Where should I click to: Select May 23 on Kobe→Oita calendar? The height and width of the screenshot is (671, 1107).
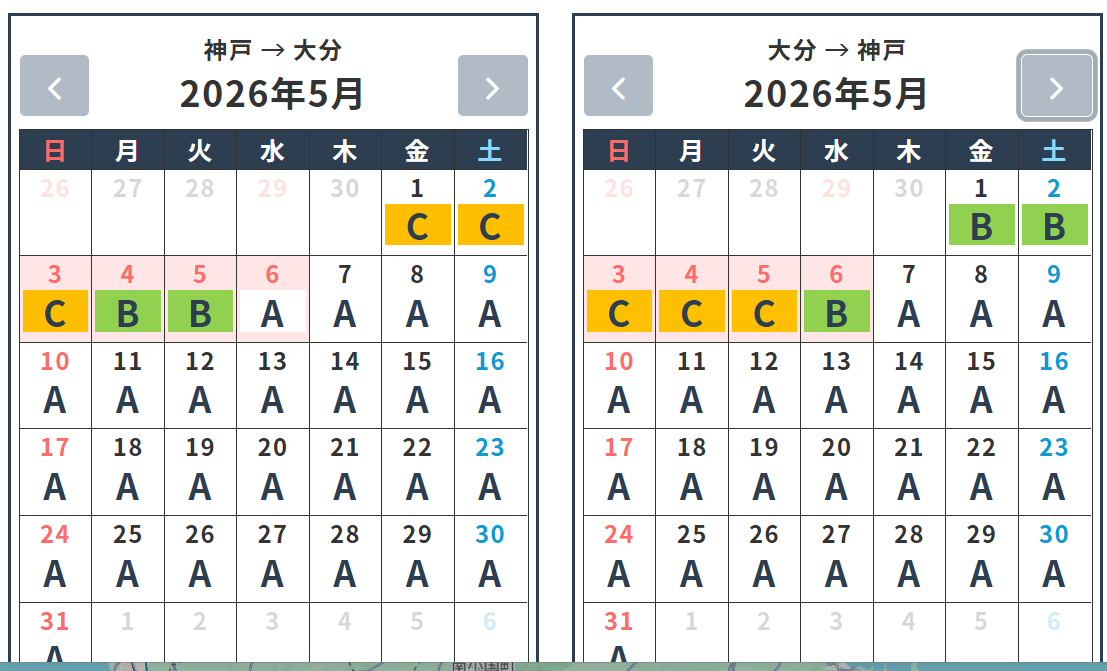490,472
